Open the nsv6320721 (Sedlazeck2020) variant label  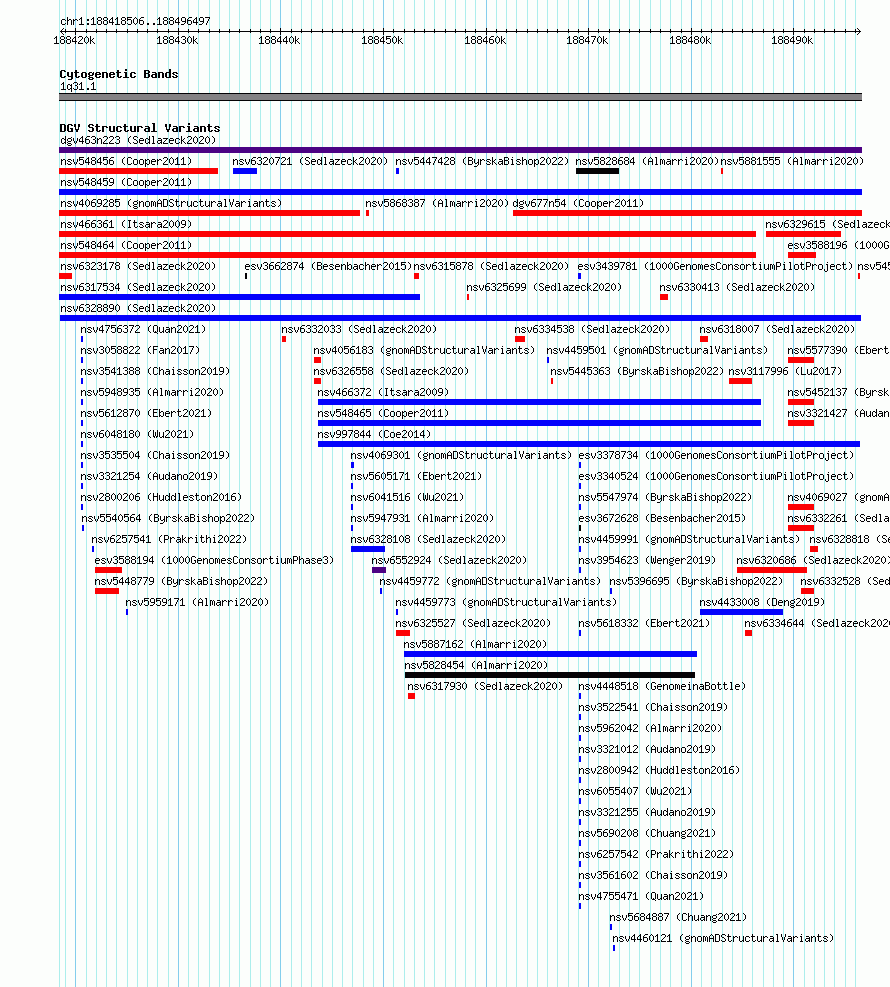point(310,161)
